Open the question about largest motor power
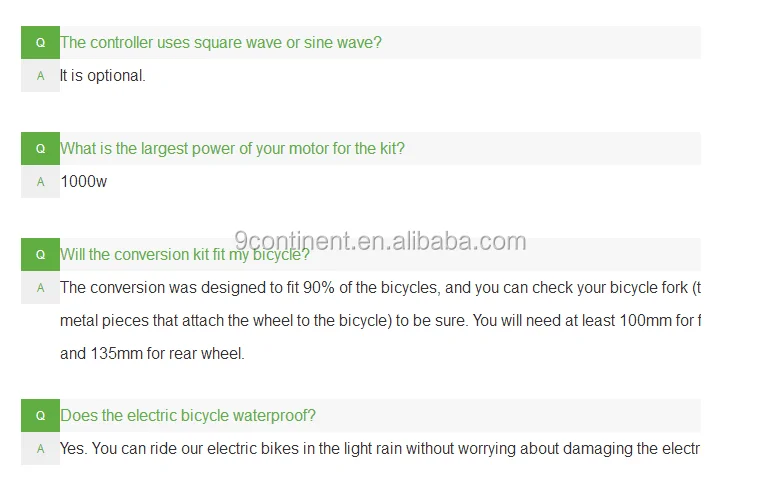Image resolution: width=758 pixels, height=478 pixels. (232, 149)
